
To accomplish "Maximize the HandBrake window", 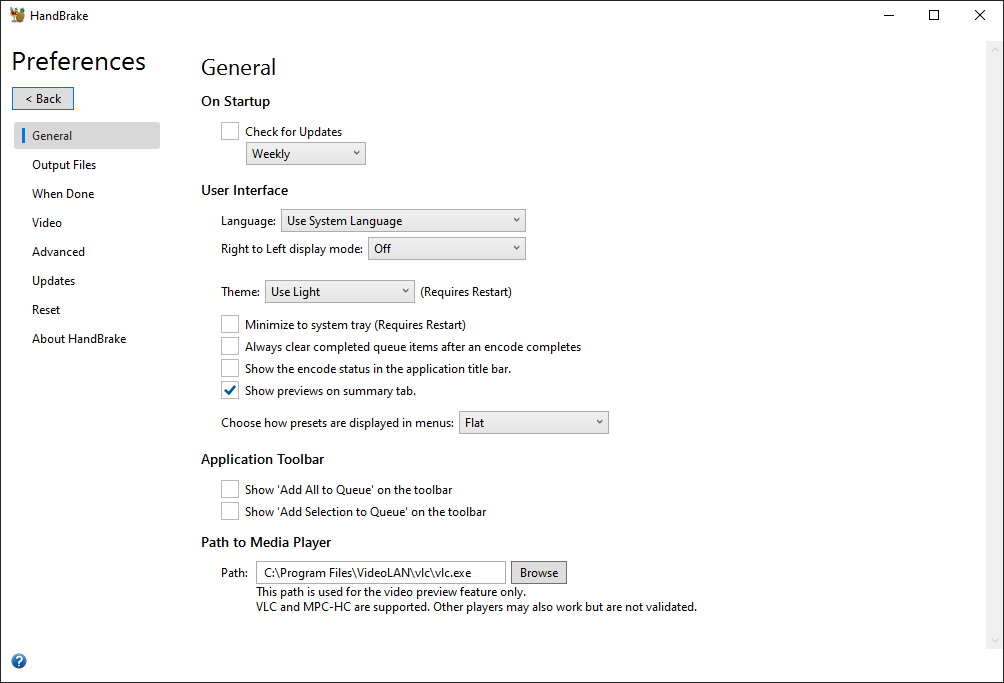I will (x=934, y=15).
